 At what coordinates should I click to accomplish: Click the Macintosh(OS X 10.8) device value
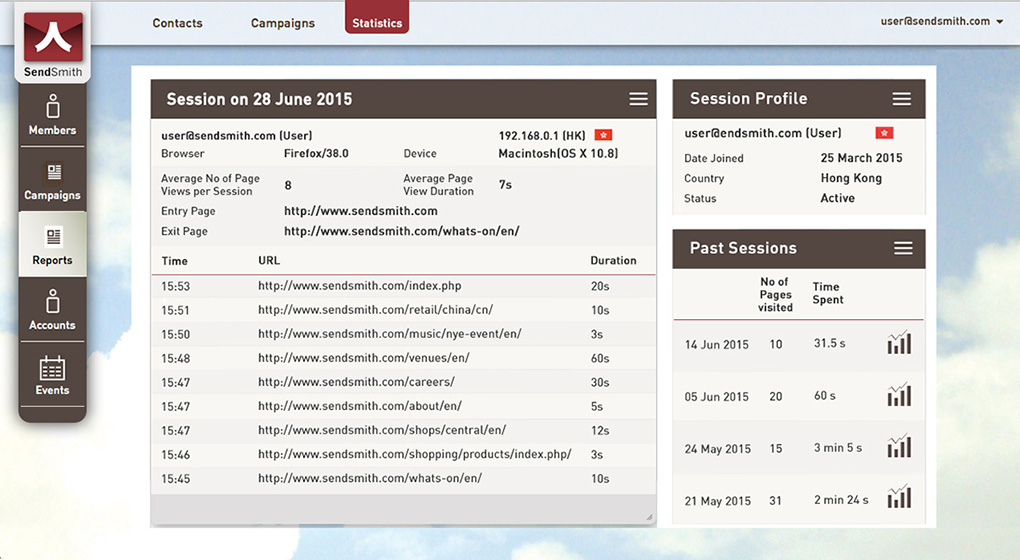[x=558, y=153]
